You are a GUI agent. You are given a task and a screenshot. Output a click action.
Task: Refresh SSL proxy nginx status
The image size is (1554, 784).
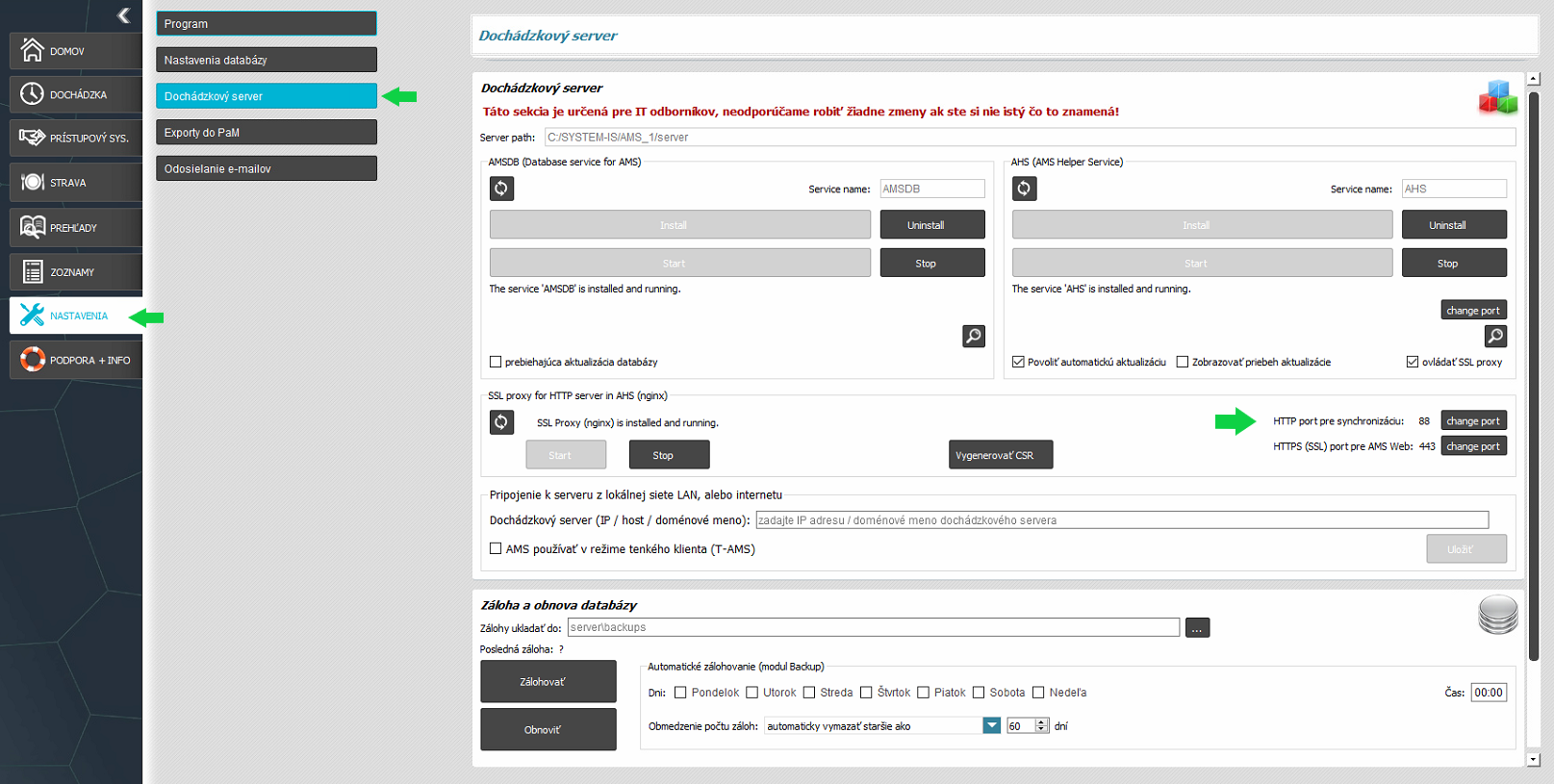[x=501, y=422]
